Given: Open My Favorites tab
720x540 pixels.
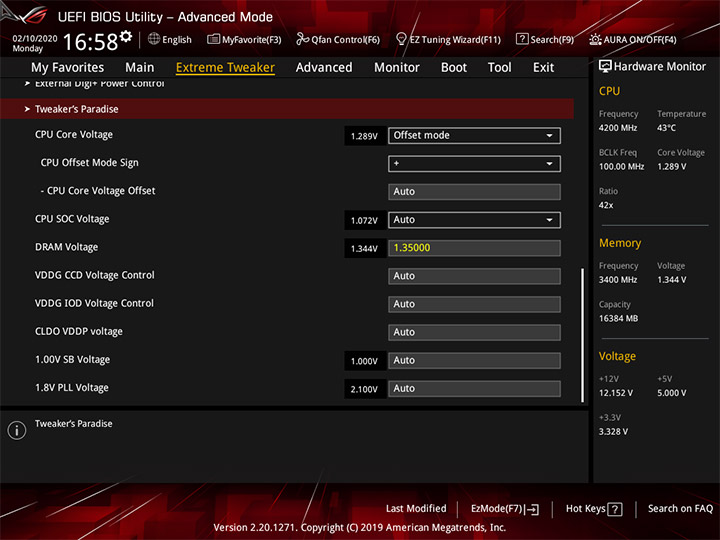Looking at the screenshot, I should 68,68.
